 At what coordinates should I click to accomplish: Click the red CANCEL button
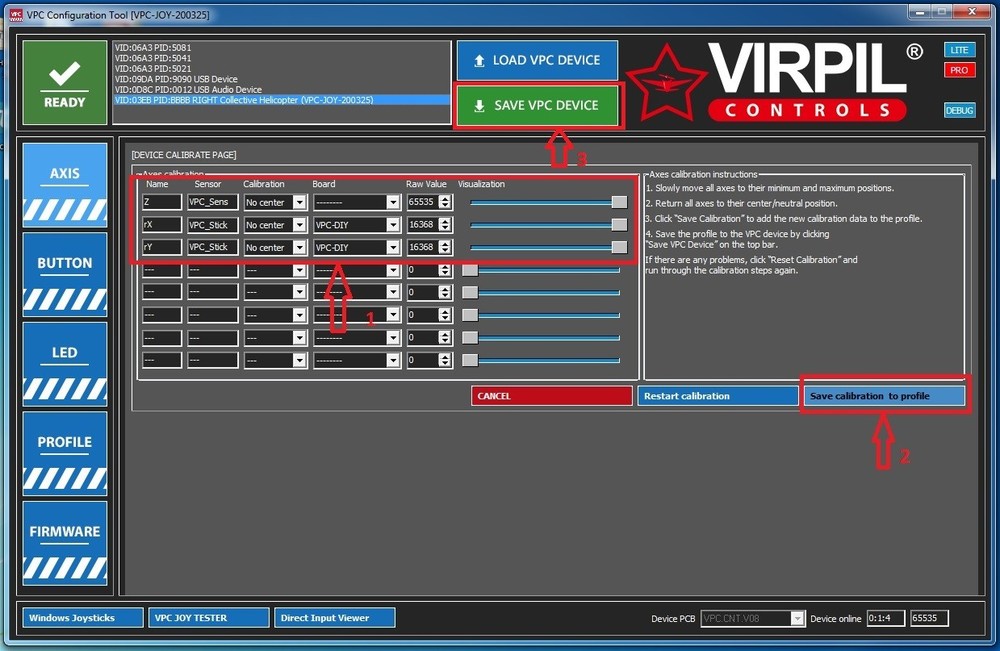pyautogui.click(x=552, y=396)
